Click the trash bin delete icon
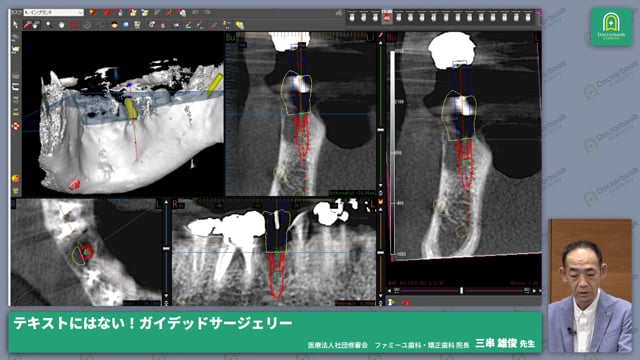640x360 pixels. click(138, 25)
